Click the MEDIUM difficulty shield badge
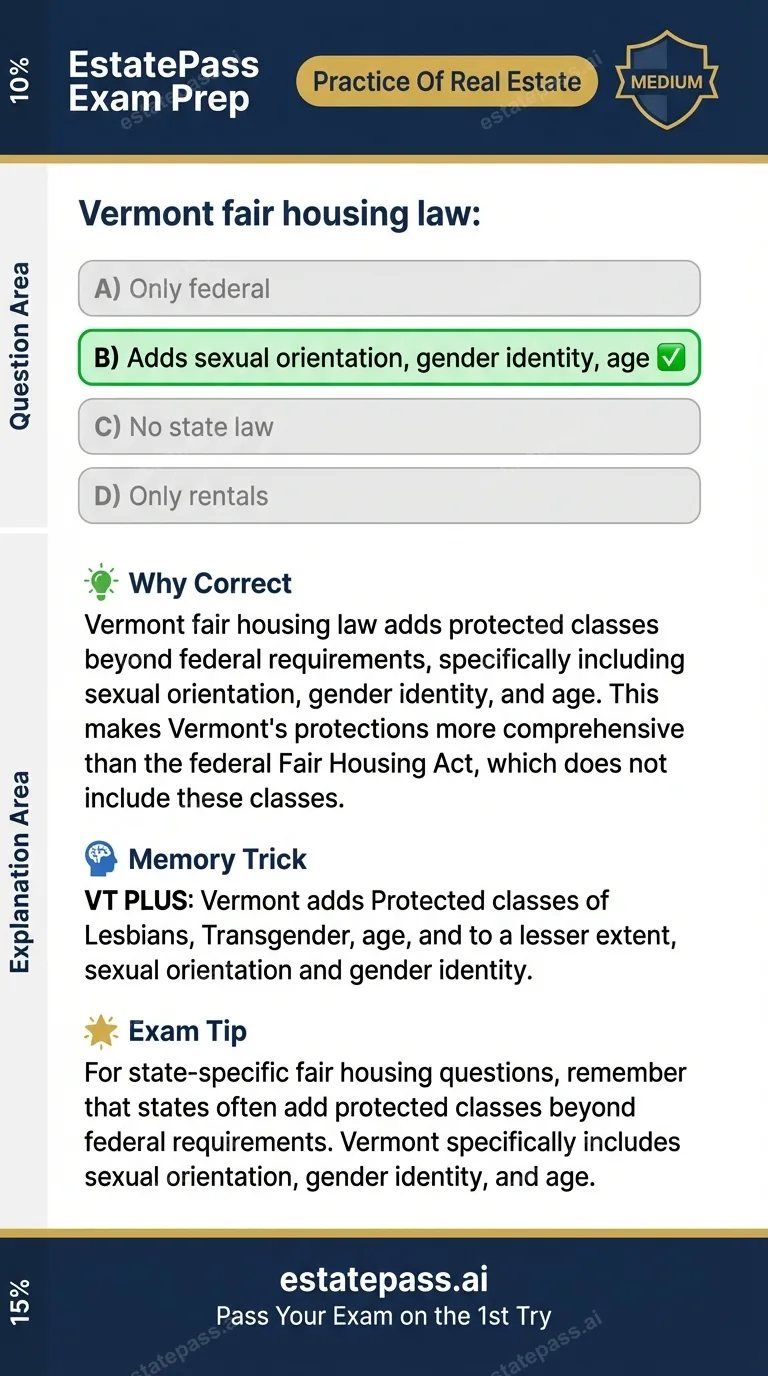 tap(666, 81)
